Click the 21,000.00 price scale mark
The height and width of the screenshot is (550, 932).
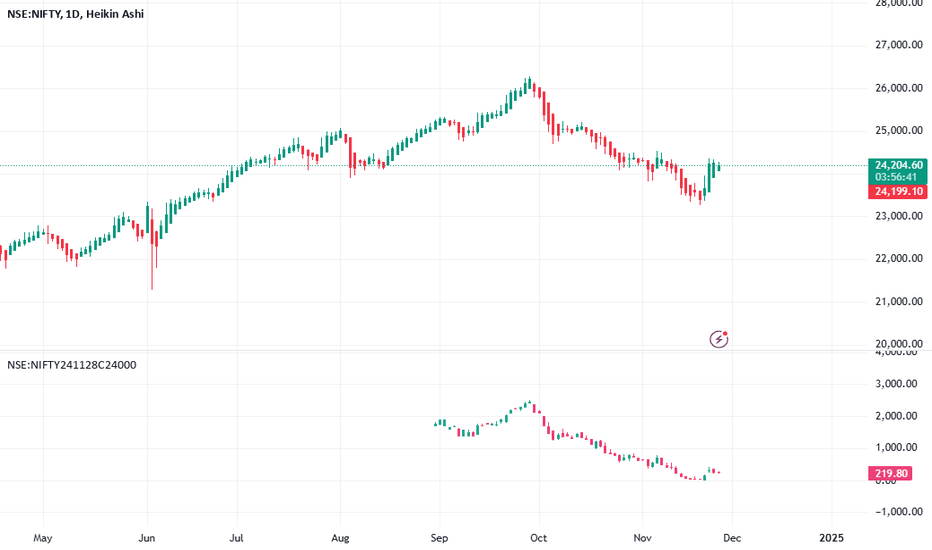899,301
